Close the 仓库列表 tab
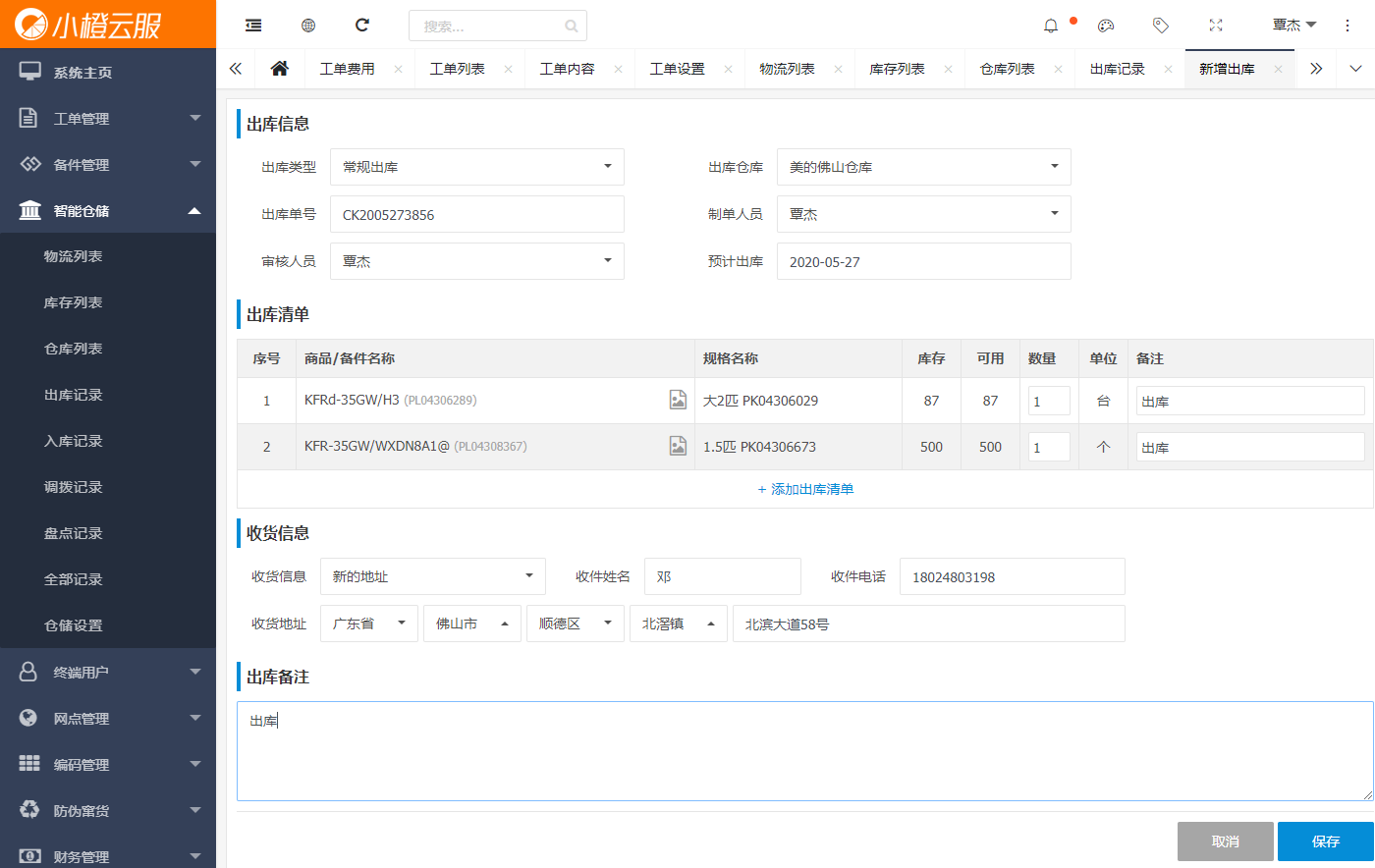Image resolution: width=1375 pixels, height=868 pixels. tap(1058, 69)
